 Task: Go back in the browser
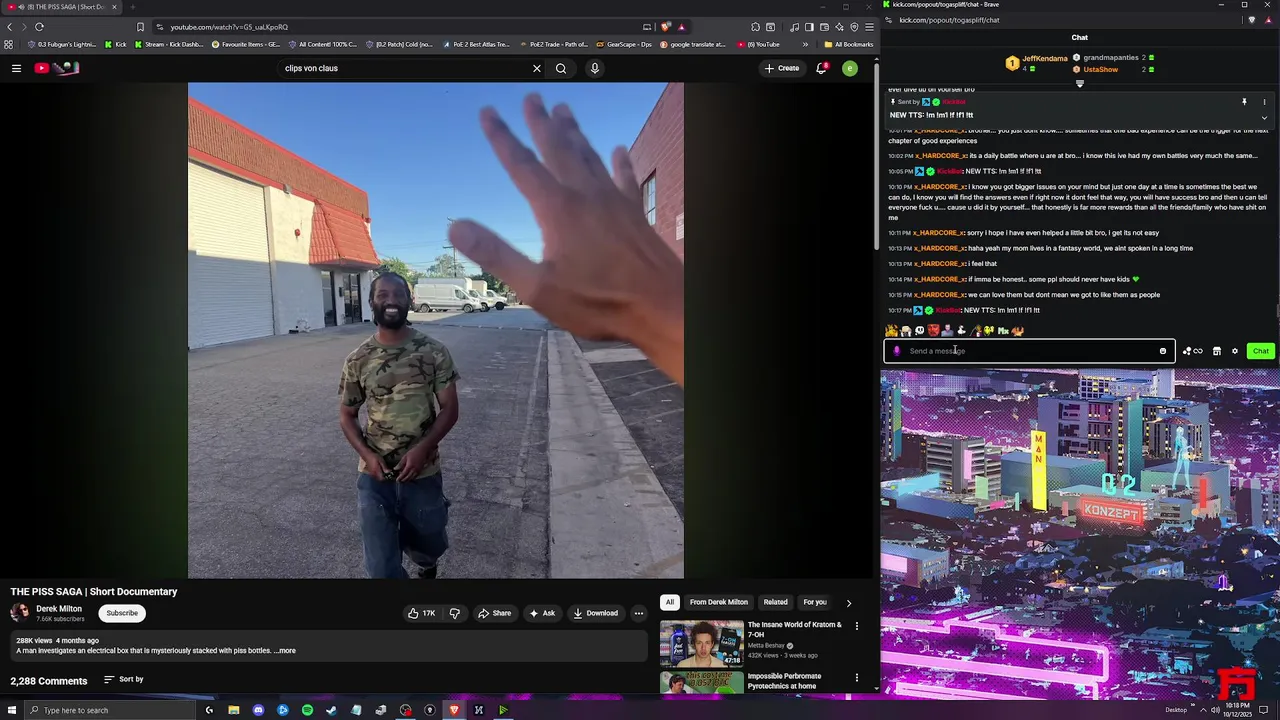[10, 27]
